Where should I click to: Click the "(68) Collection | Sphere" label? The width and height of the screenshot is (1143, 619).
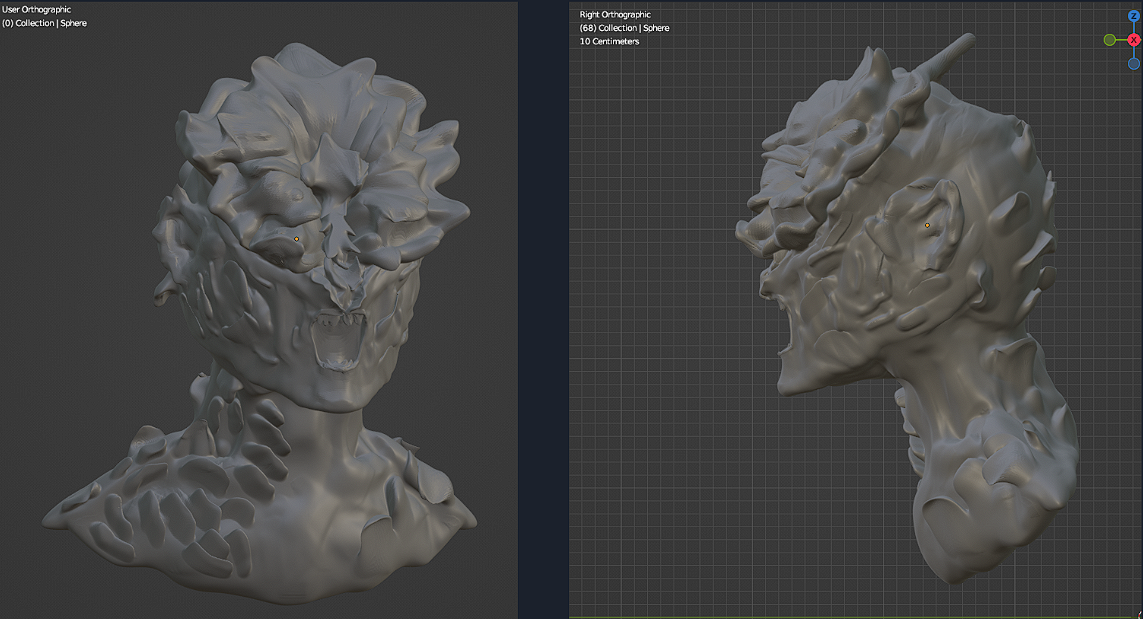pos(625,28)
